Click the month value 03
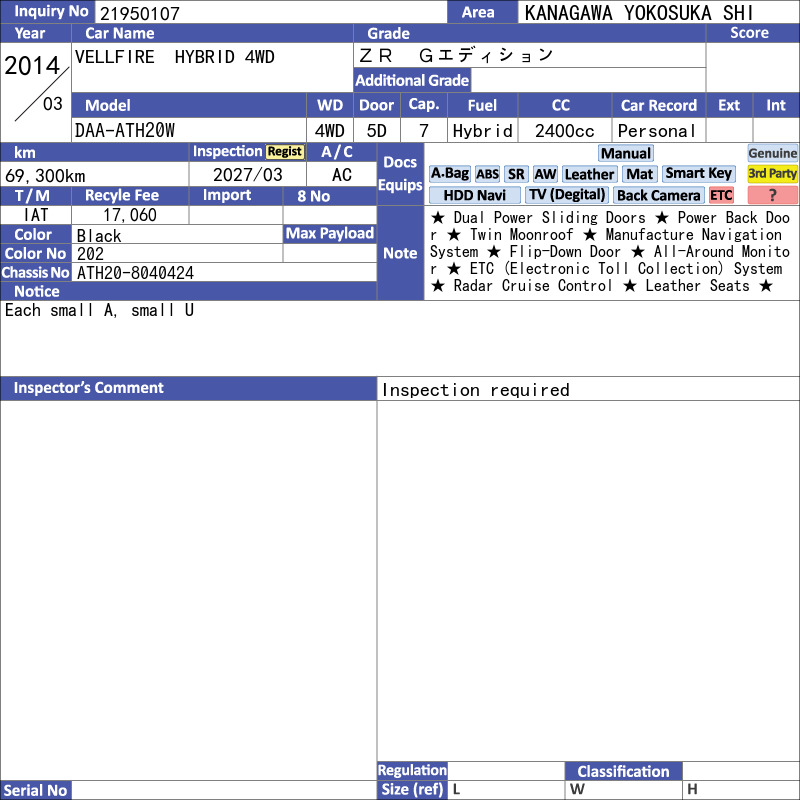The image size is (800, 800). pyautogui.click(x=53, y=104)
